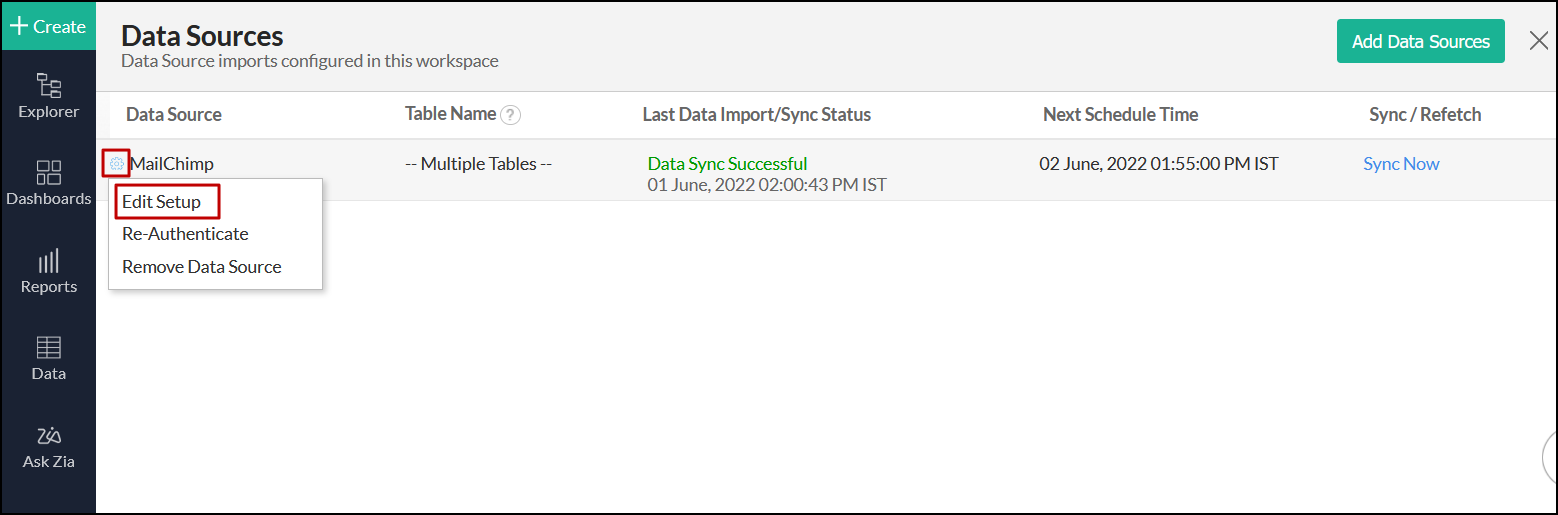1558x515 pixels.
Task: Click the Table Name help question icon
Action: pos(511,115)
